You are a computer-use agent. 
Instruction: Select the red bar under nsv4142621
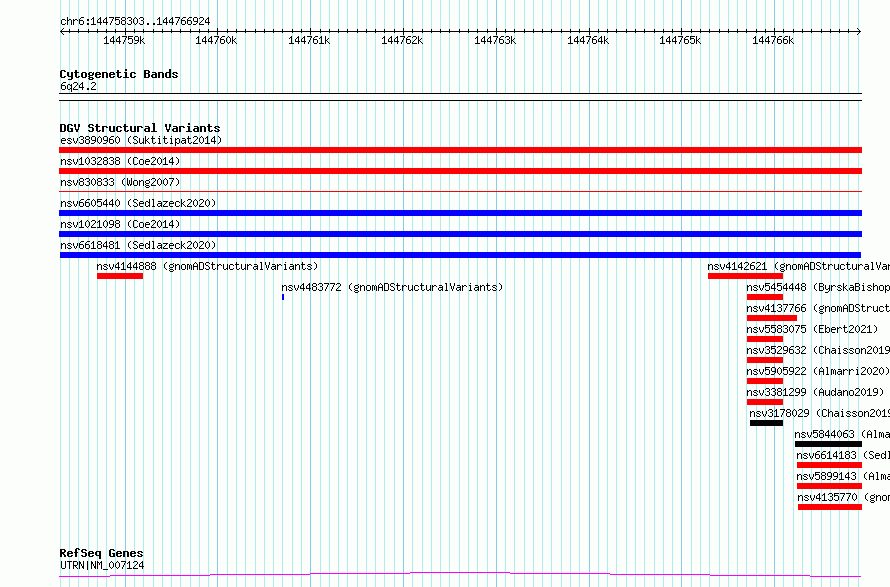[745, 276]
